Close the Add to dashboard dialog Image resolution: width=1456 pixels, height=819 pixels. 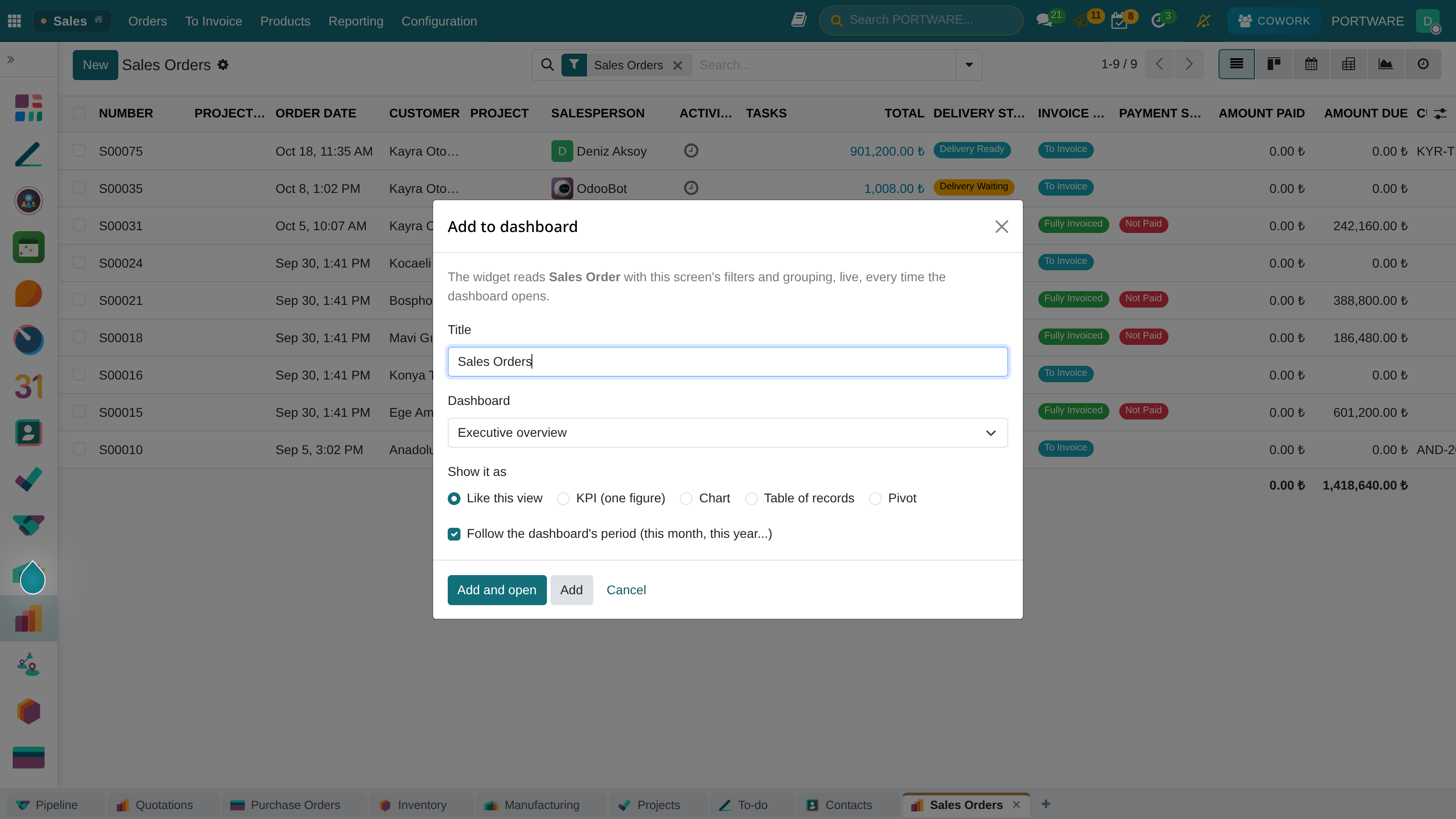1001,226
